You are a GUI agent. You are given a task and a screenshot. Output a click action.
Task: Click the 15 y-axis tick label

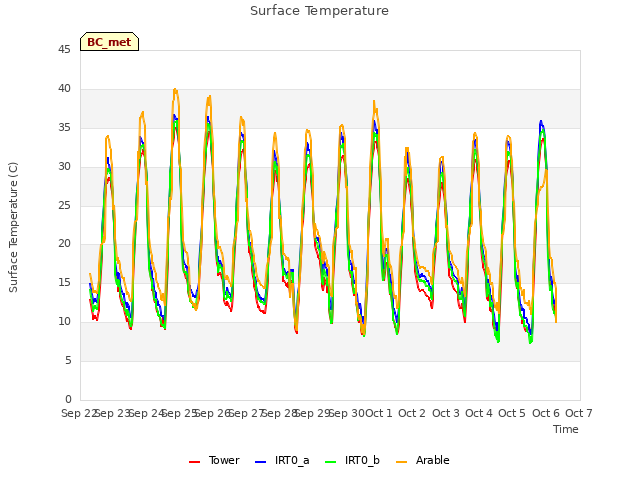(x=64, y=282)
